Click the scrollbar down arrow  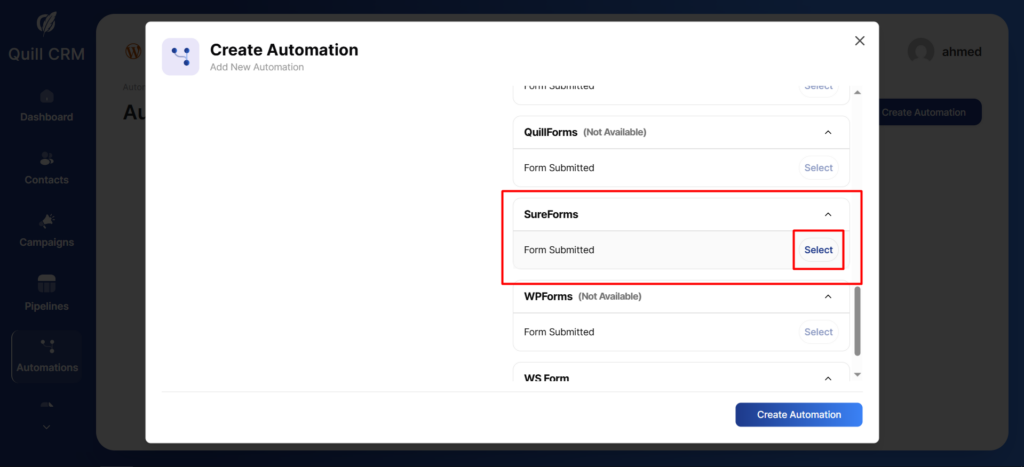point(857,374)
